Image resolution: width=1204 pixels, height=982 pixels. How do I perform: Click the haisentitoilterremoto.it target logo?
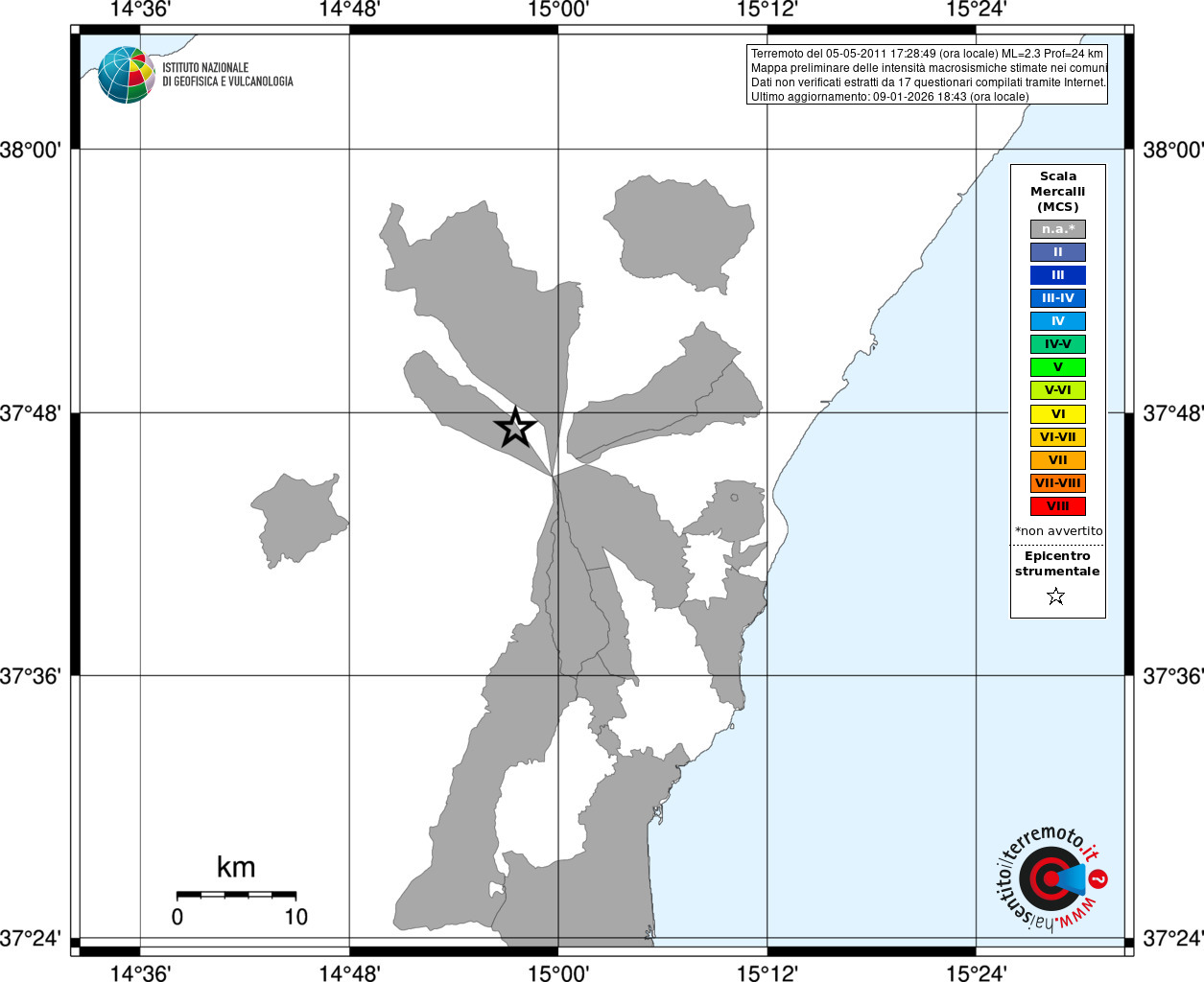pyautogui.click(x=1051, y=879)
